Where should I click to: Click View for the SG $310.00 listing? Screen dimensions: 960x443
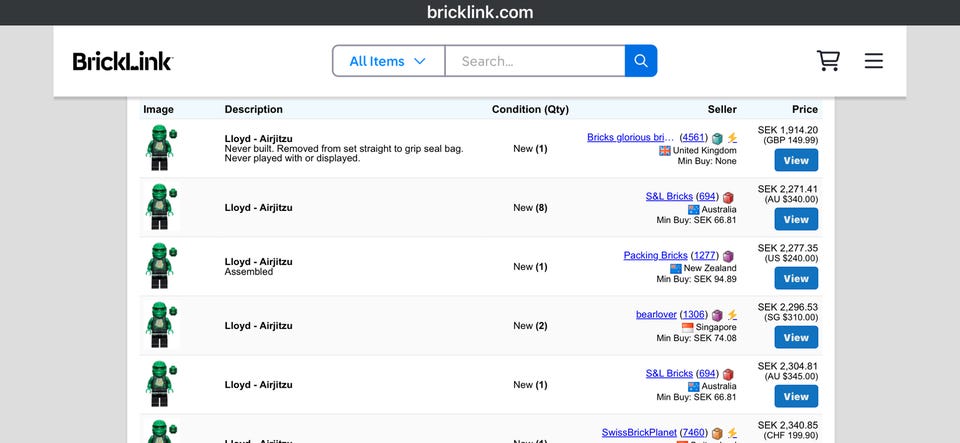(796, 337)
